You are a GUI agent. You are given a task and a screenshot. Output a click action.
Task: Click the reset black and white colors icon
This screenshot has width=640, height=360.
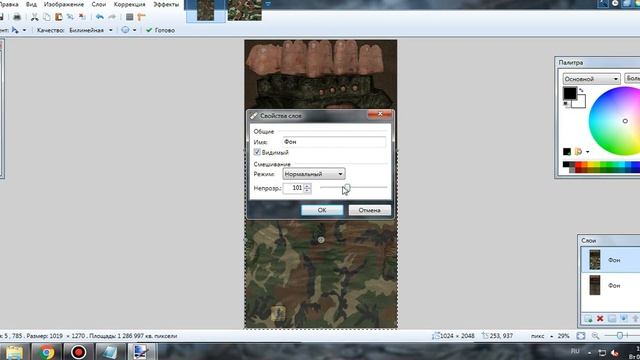[566, 104]
